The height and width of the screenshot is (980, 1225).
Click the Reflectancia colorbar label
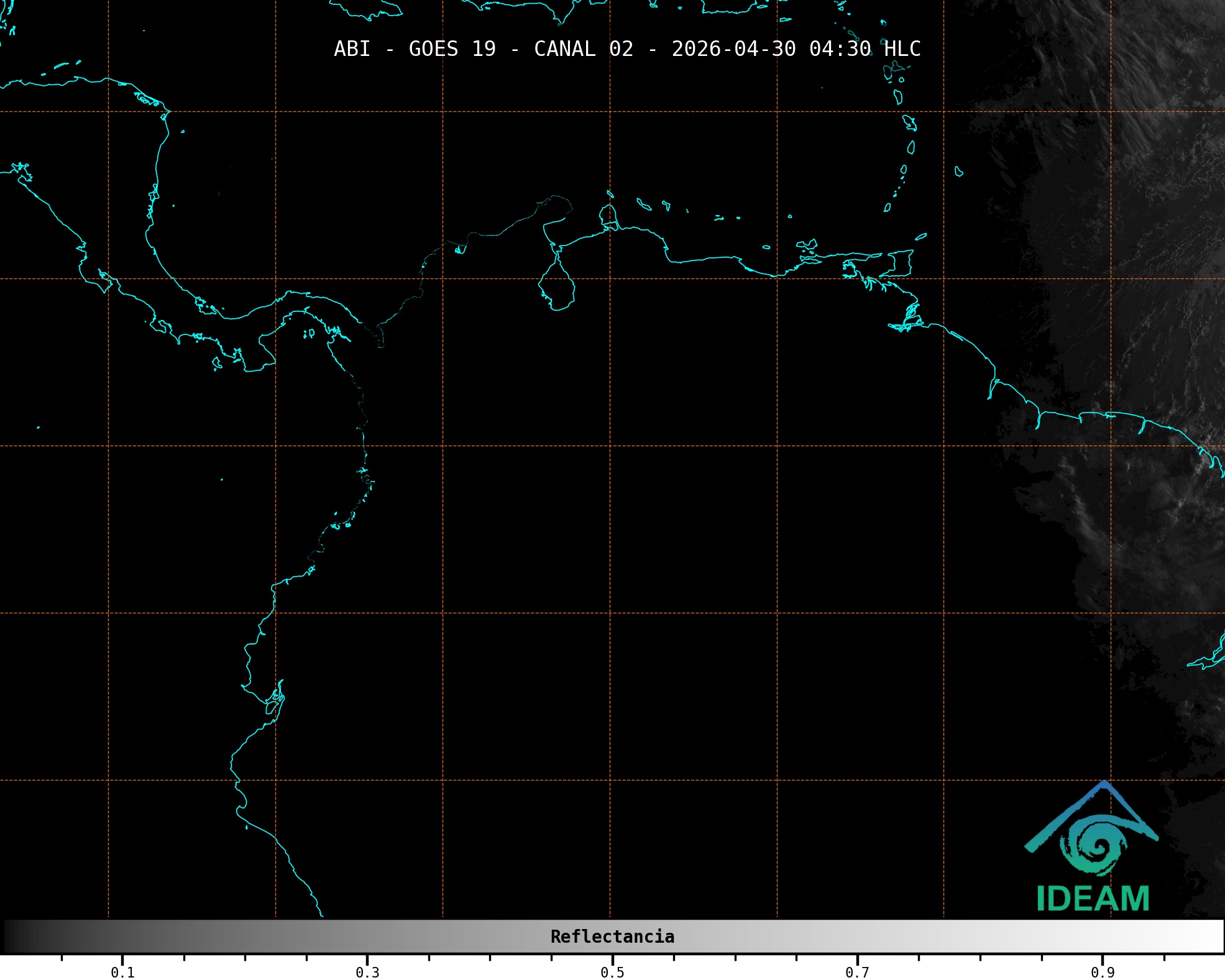click(612, 936)
